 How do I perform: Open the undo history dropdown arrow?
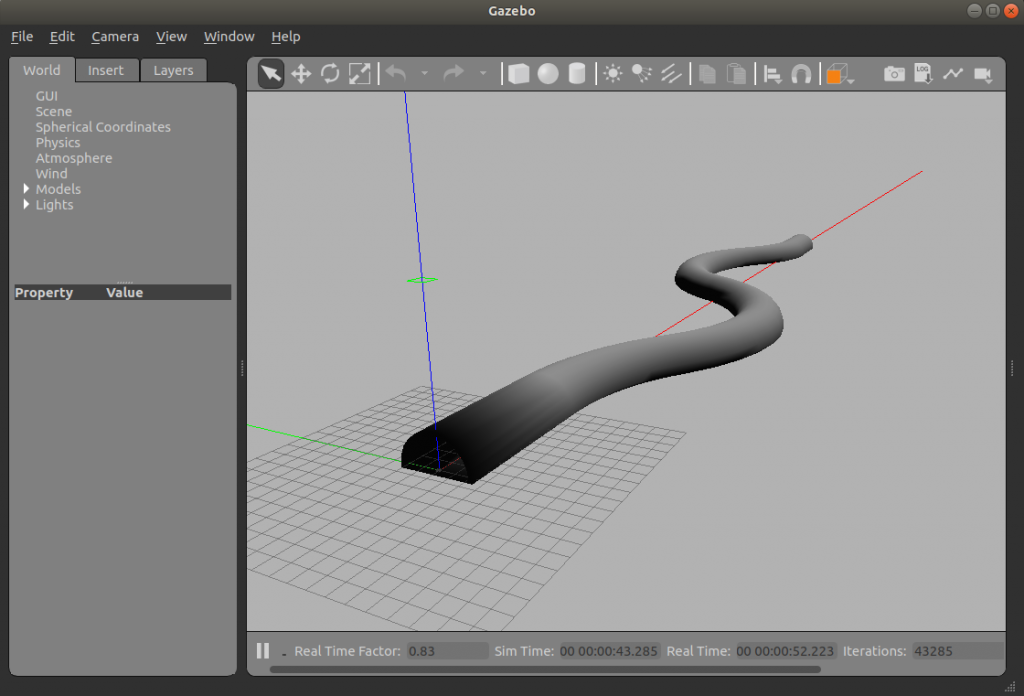pos(424,74)
